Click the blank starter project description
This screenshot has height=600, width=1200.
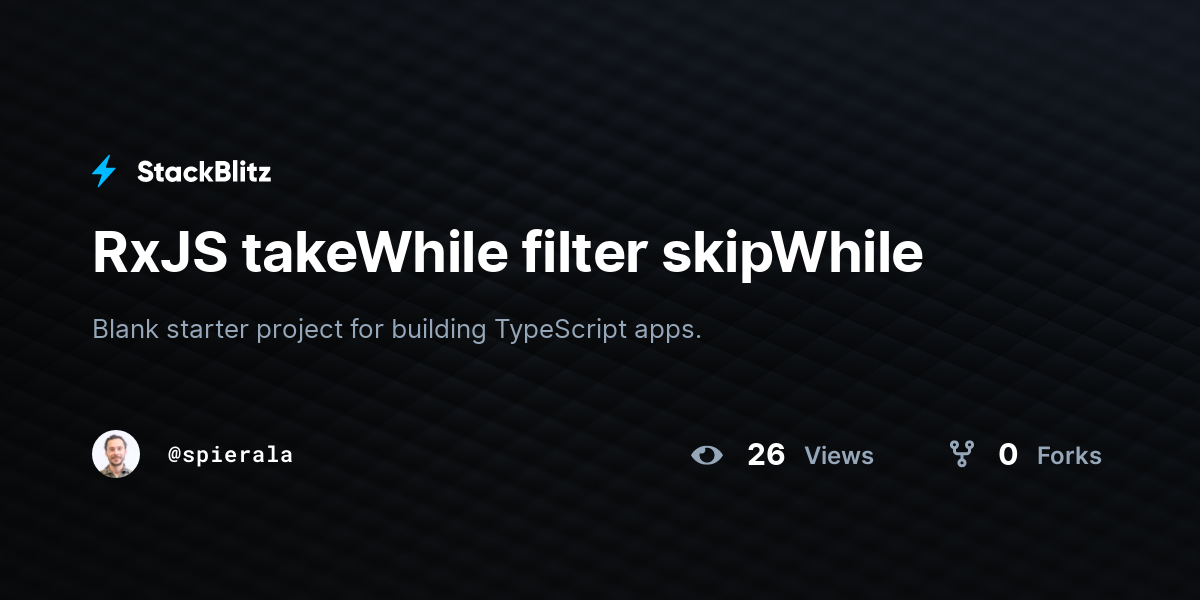tap(397, 330)
